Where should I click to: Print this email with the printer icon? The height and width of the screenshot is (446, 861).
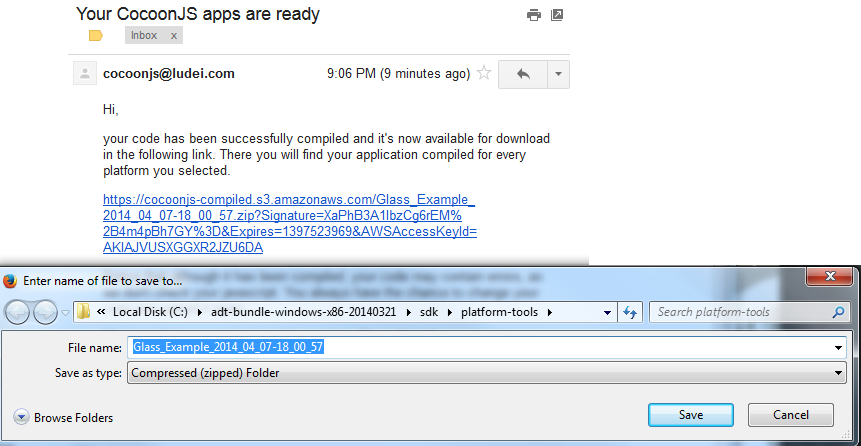pos(534,15)
